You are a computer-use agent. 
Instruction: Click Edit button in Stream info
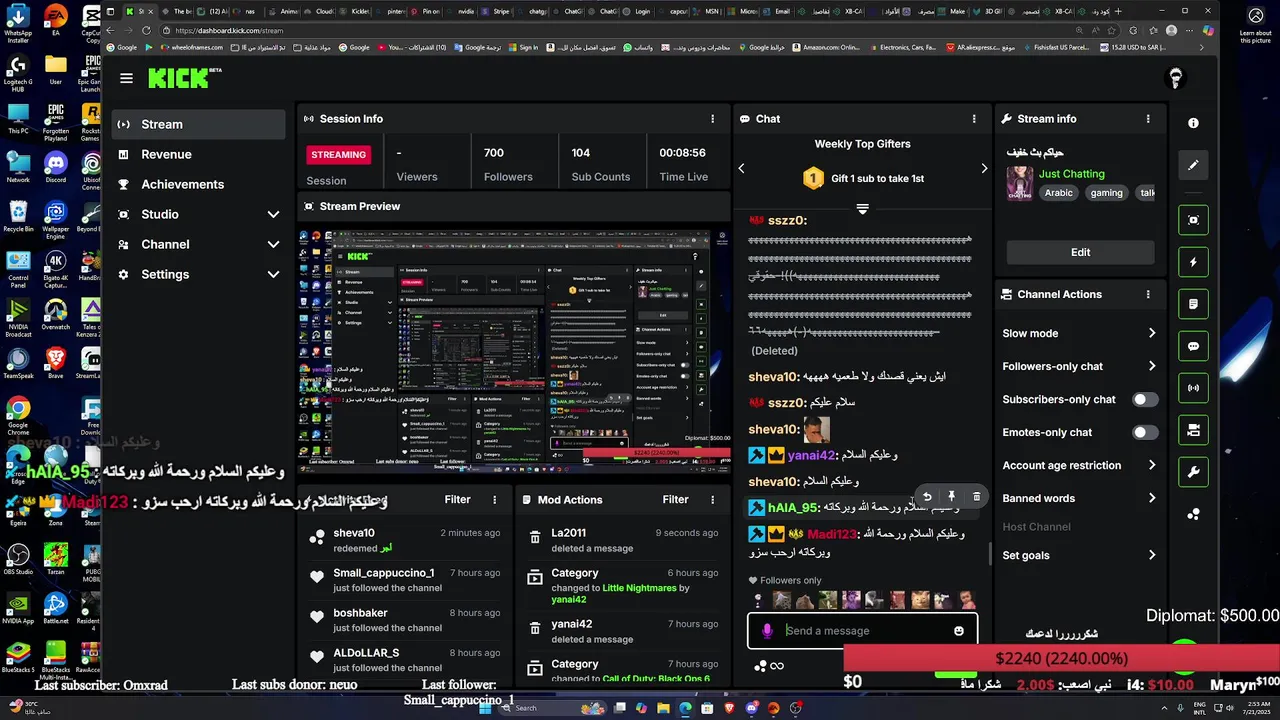(x=1080, y=252)
